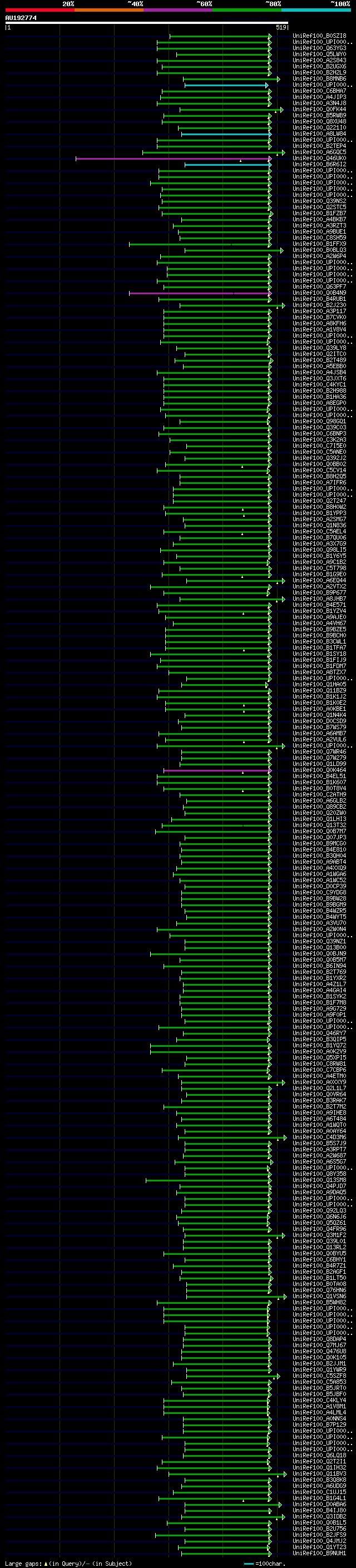Viewport: 356px width, 1568px height.
Task: Click purple alignment bar for Q46UK0
Action: click(x=173, y=159)
